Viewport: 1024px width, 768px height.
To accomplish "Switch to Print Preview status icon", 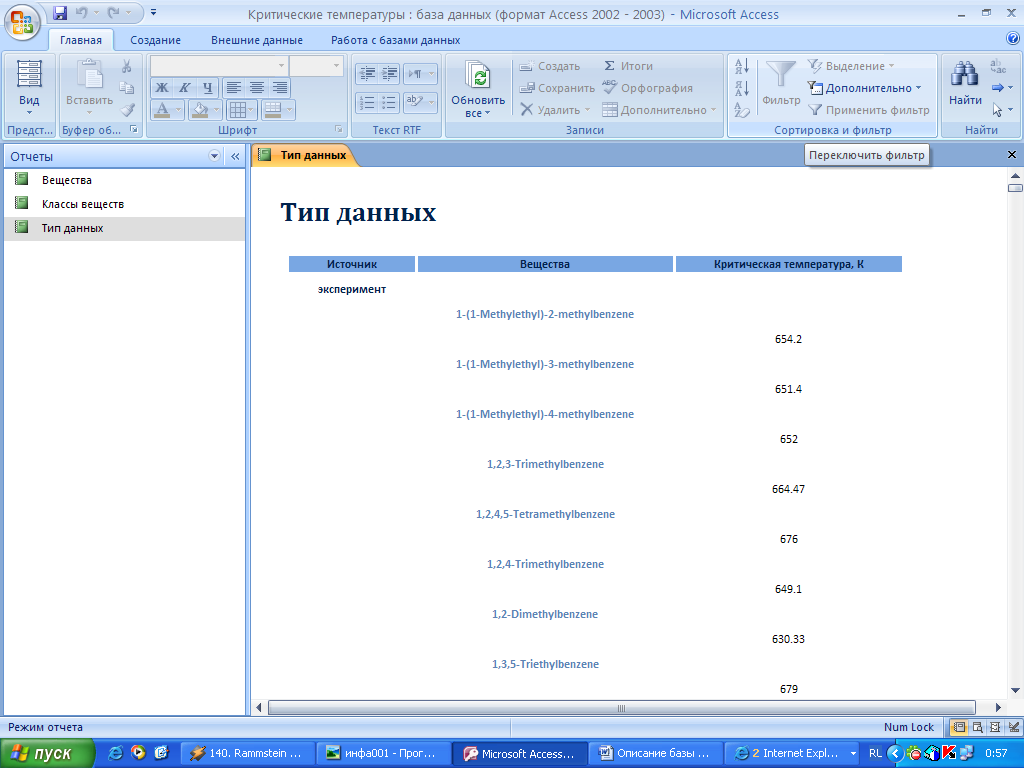I will click(x=978, y=727).
